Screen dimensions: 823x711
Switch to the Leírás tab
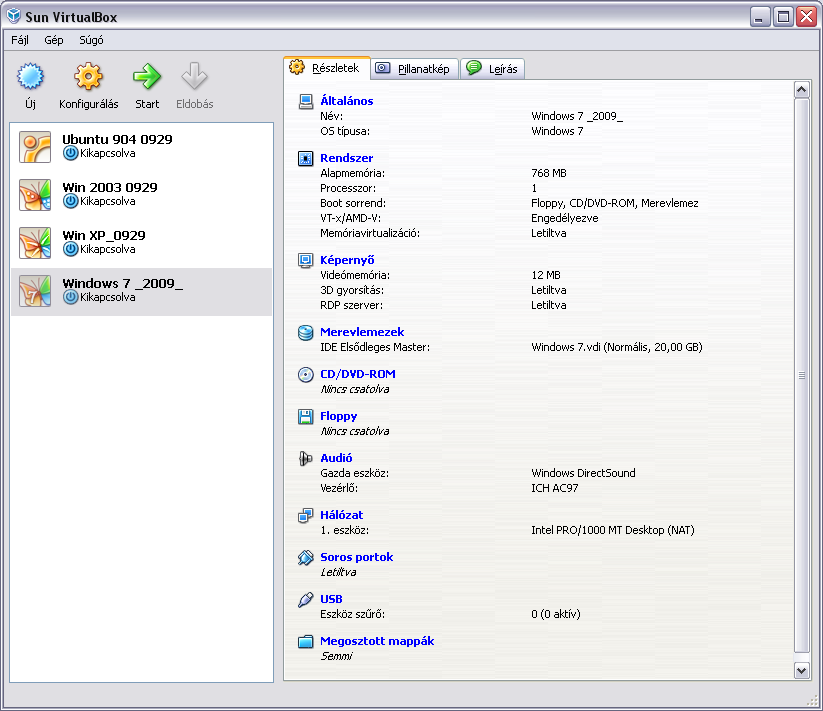(492, 69)
